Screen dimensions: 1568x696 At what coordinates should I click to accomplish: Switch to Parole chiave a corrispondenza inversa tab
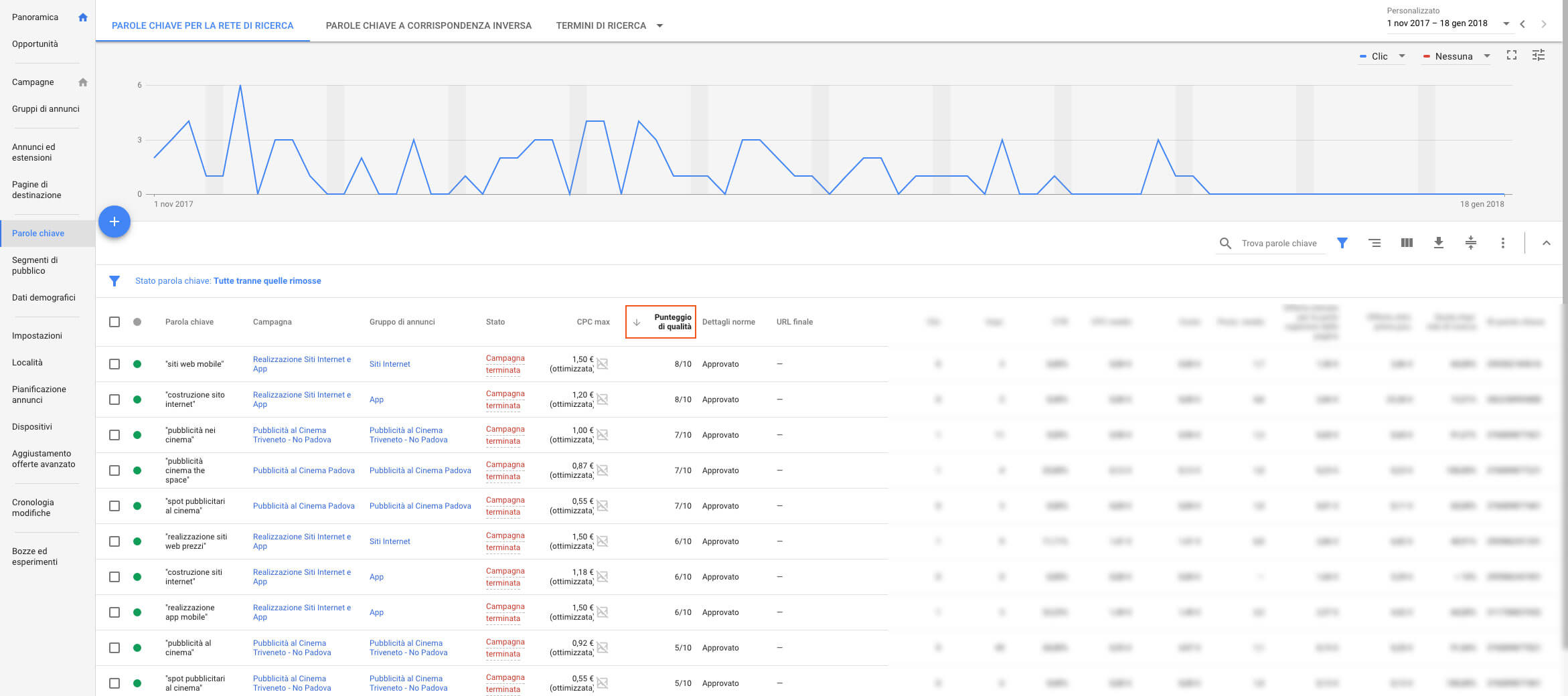428,25
